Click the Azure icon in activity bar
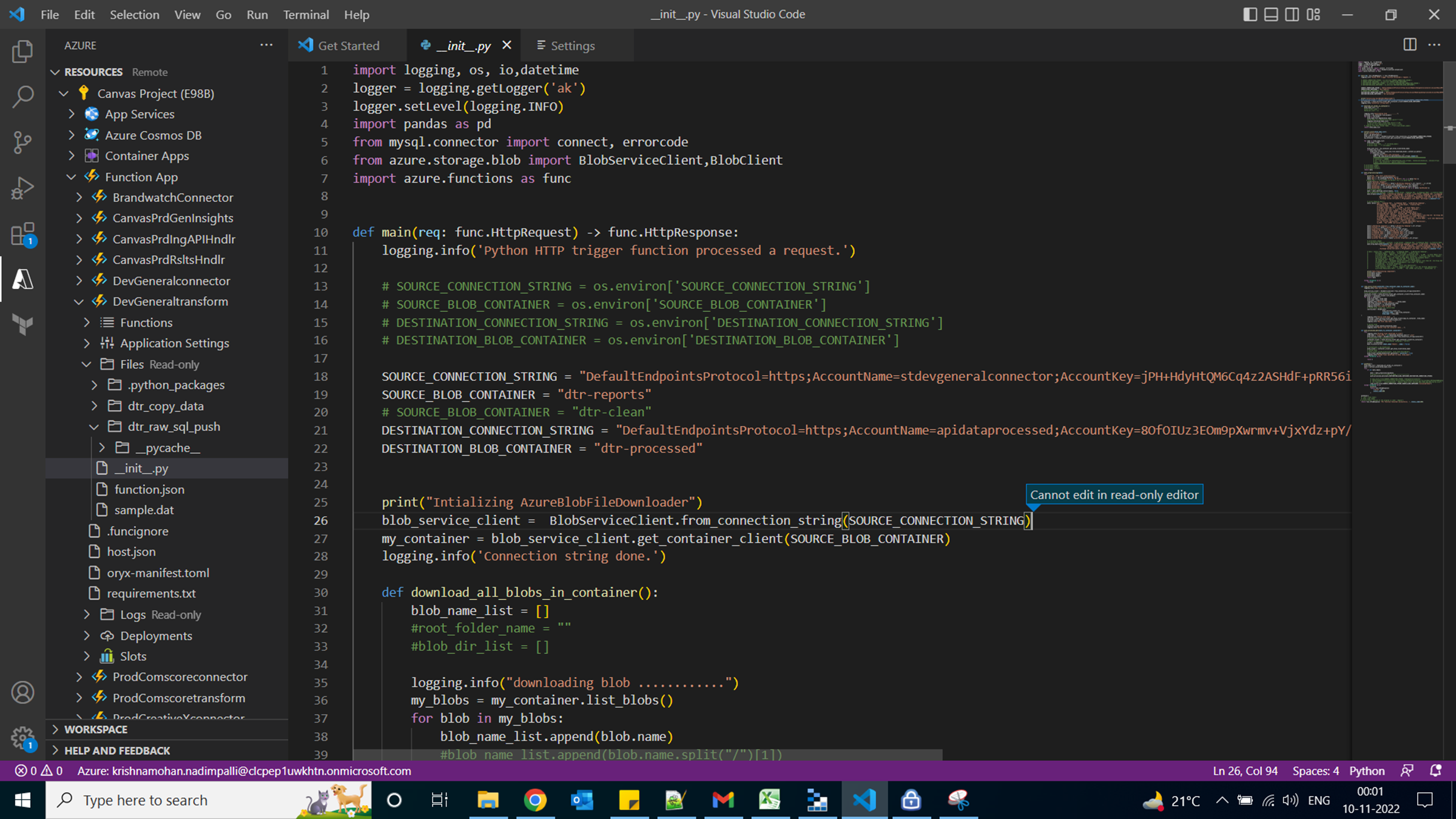 pyautogui.click(x=22, y=280)
